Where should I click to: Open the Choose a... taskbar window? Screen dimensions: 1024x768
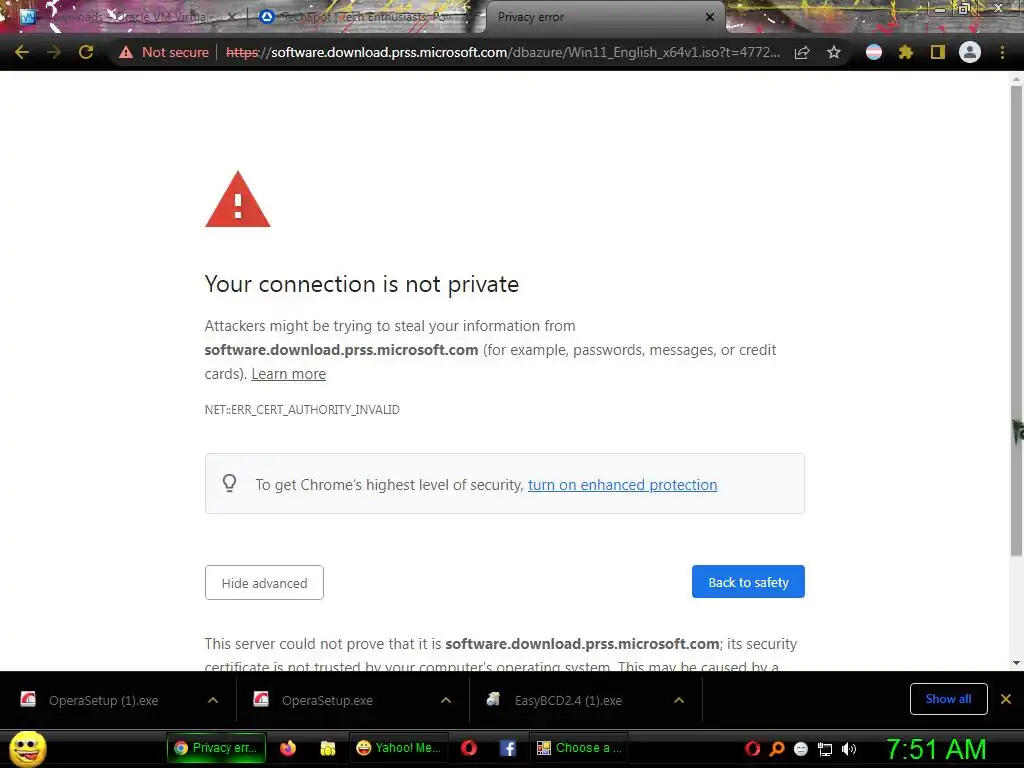[579, 748]
